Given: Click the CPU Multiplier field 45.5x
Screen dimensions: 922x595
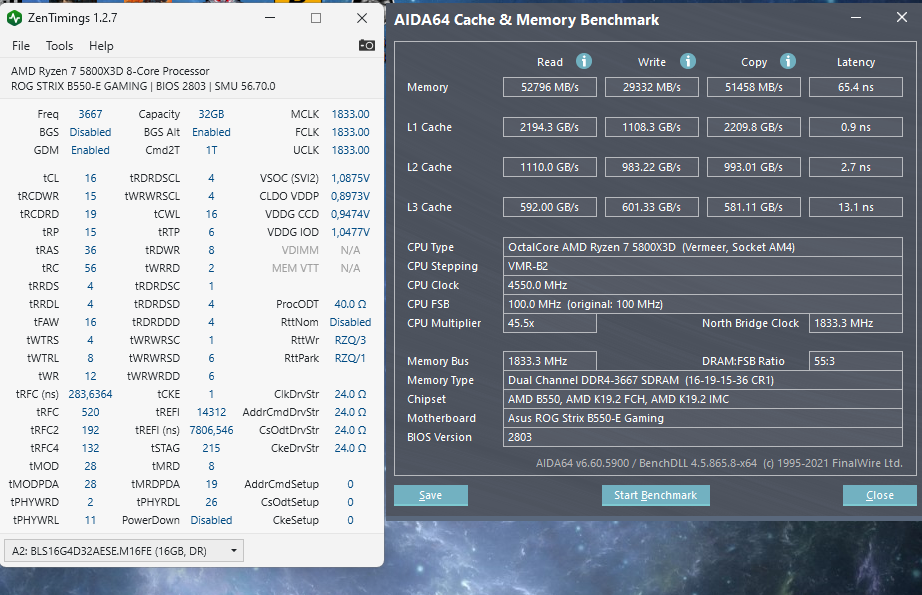Looking at the screenshot, I should coord(550,323).
